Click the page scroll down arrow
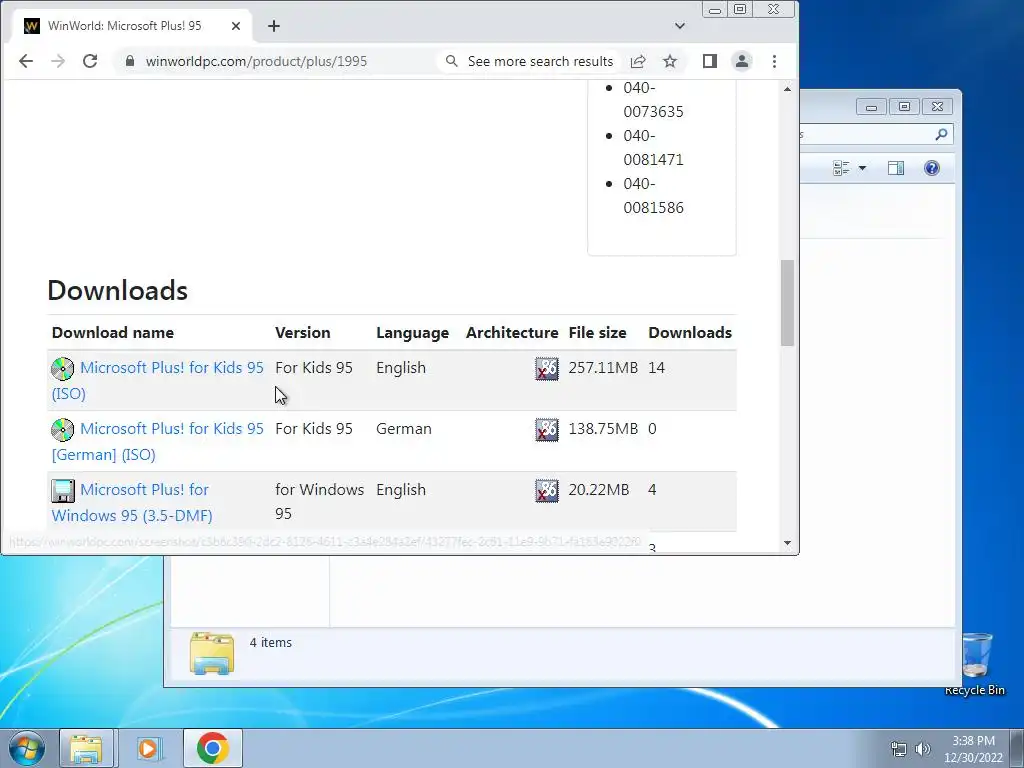 coord(788,543)
